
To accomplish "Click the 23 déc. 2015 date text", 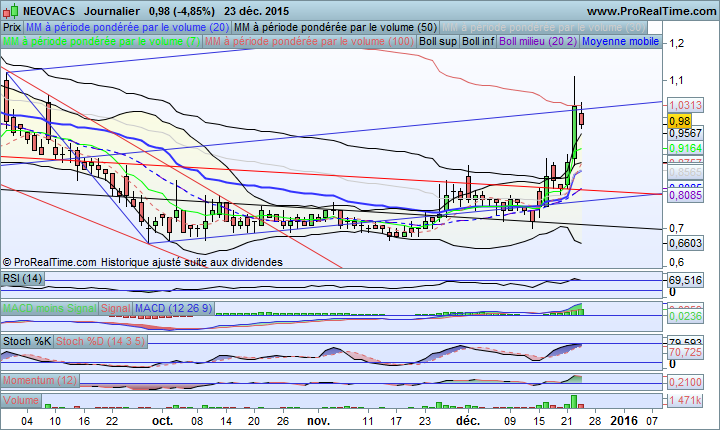I will click(257, 11).
